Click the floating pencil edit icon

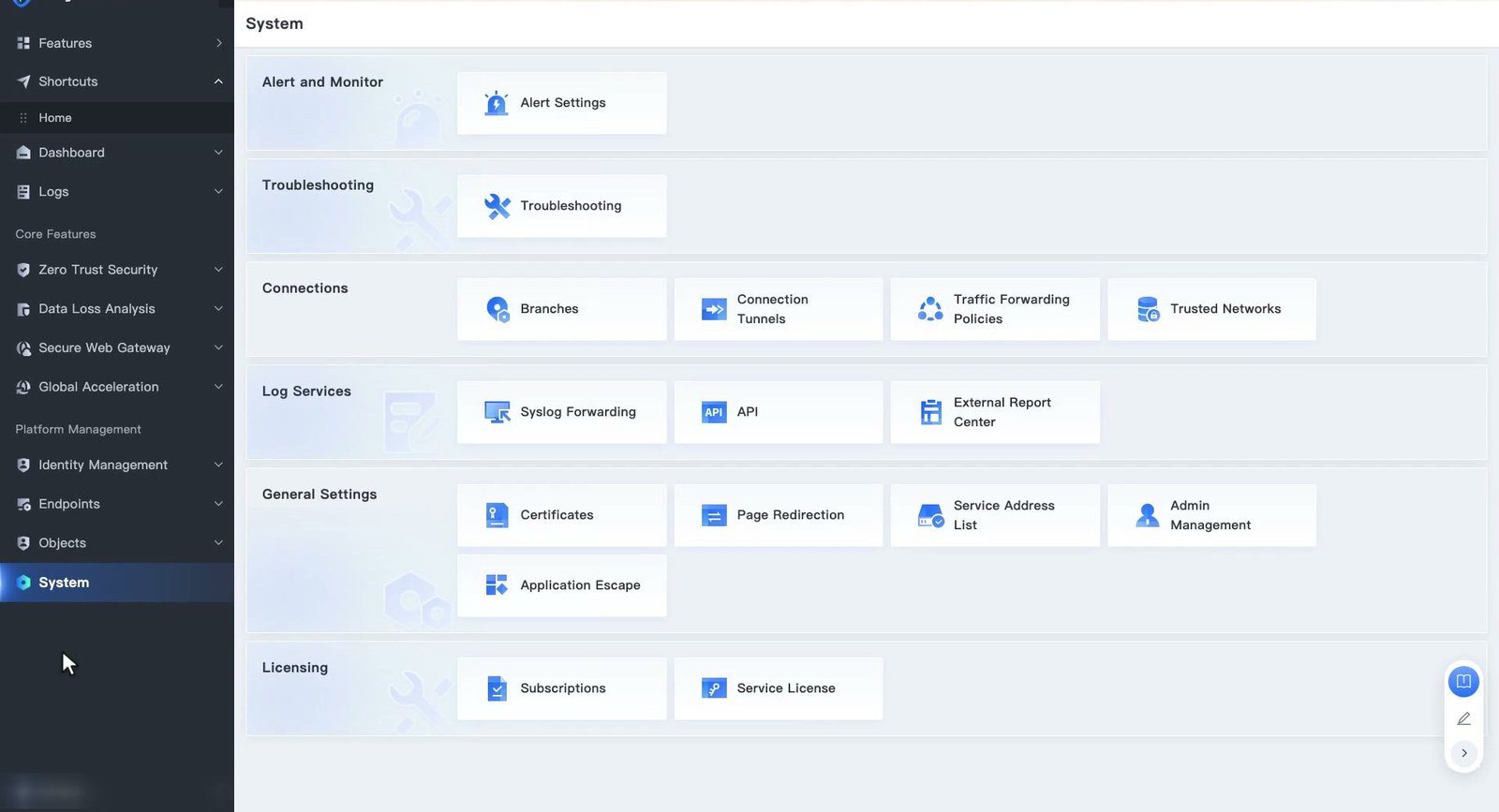point(1463,718)
